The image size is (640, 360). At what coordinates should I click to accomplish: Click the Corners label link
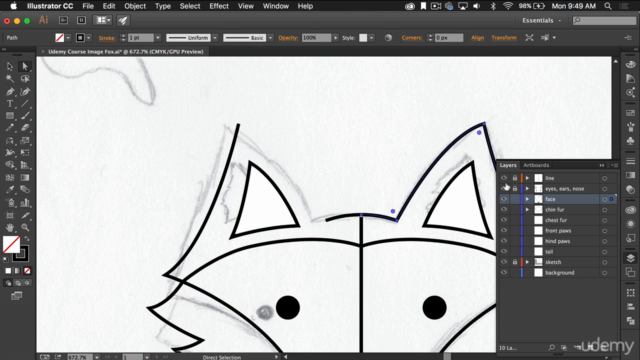(411, 38)
